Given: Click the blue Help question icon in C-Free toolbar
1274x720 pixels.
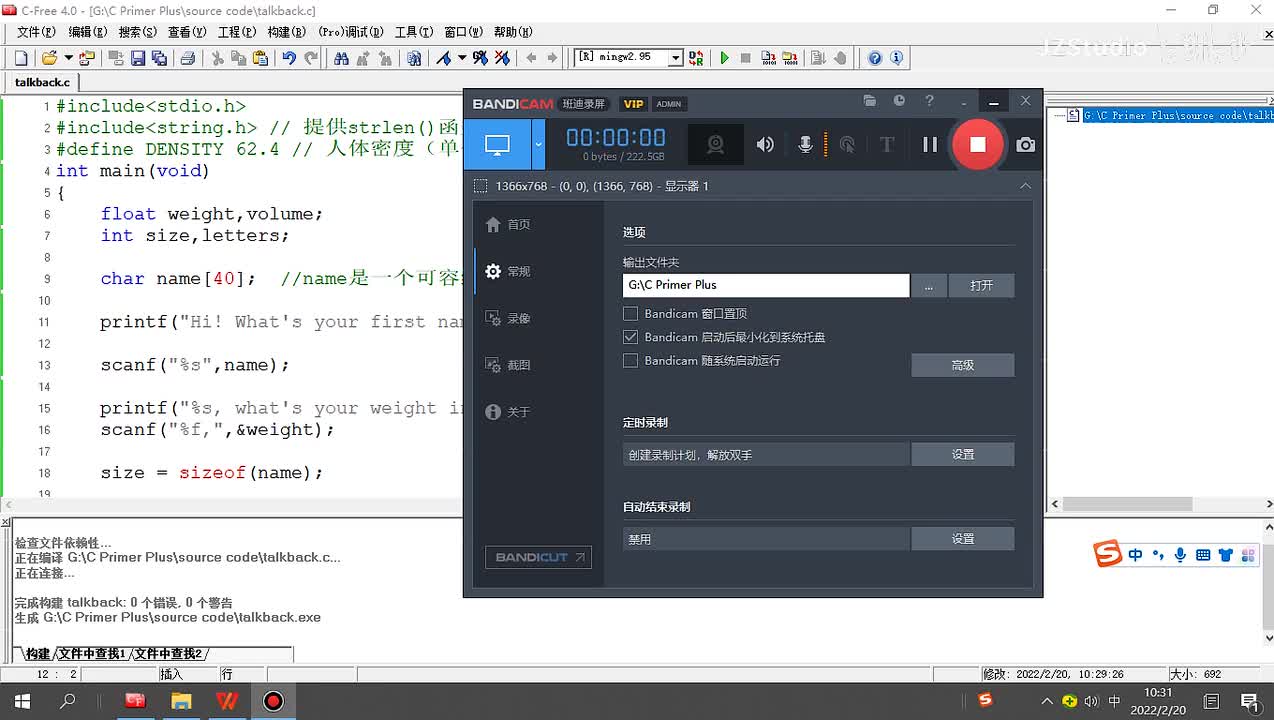Looking at the screenshot, I should tap(875, 58).
